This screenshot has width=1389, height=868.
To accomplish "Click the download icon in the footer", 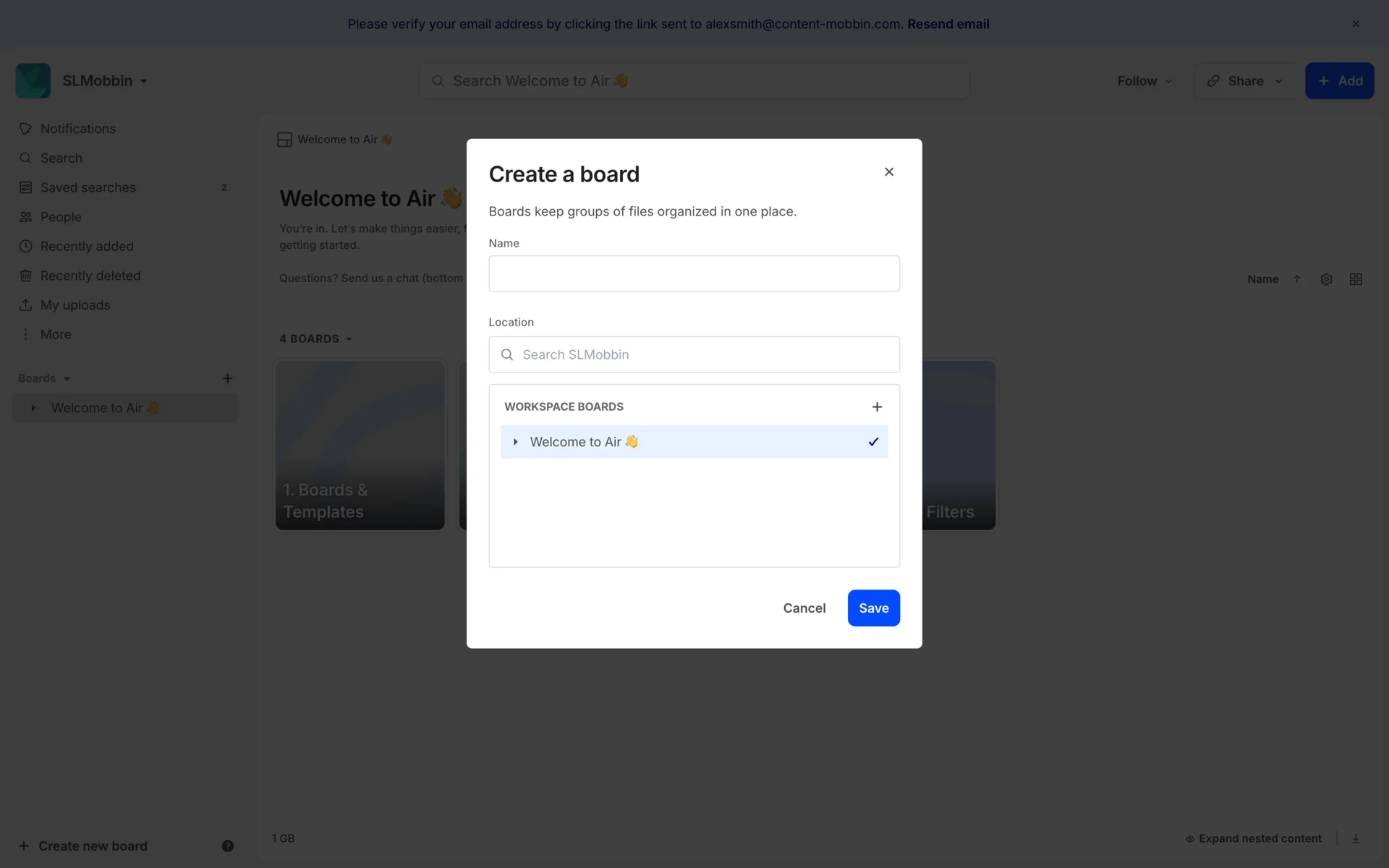I will pos(1356,838).
